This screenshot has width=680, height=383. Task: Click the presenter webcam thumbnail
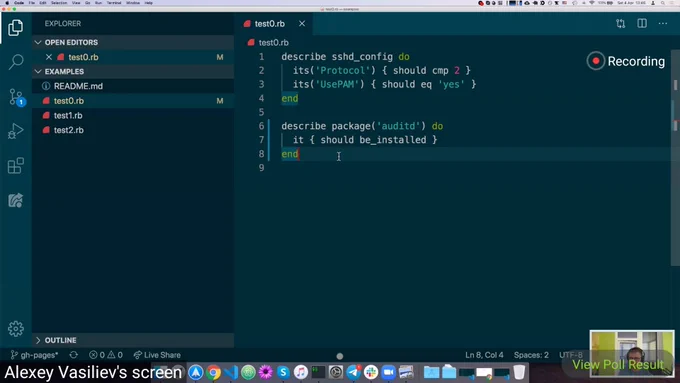pyautogui.click(x=632, y=353)
